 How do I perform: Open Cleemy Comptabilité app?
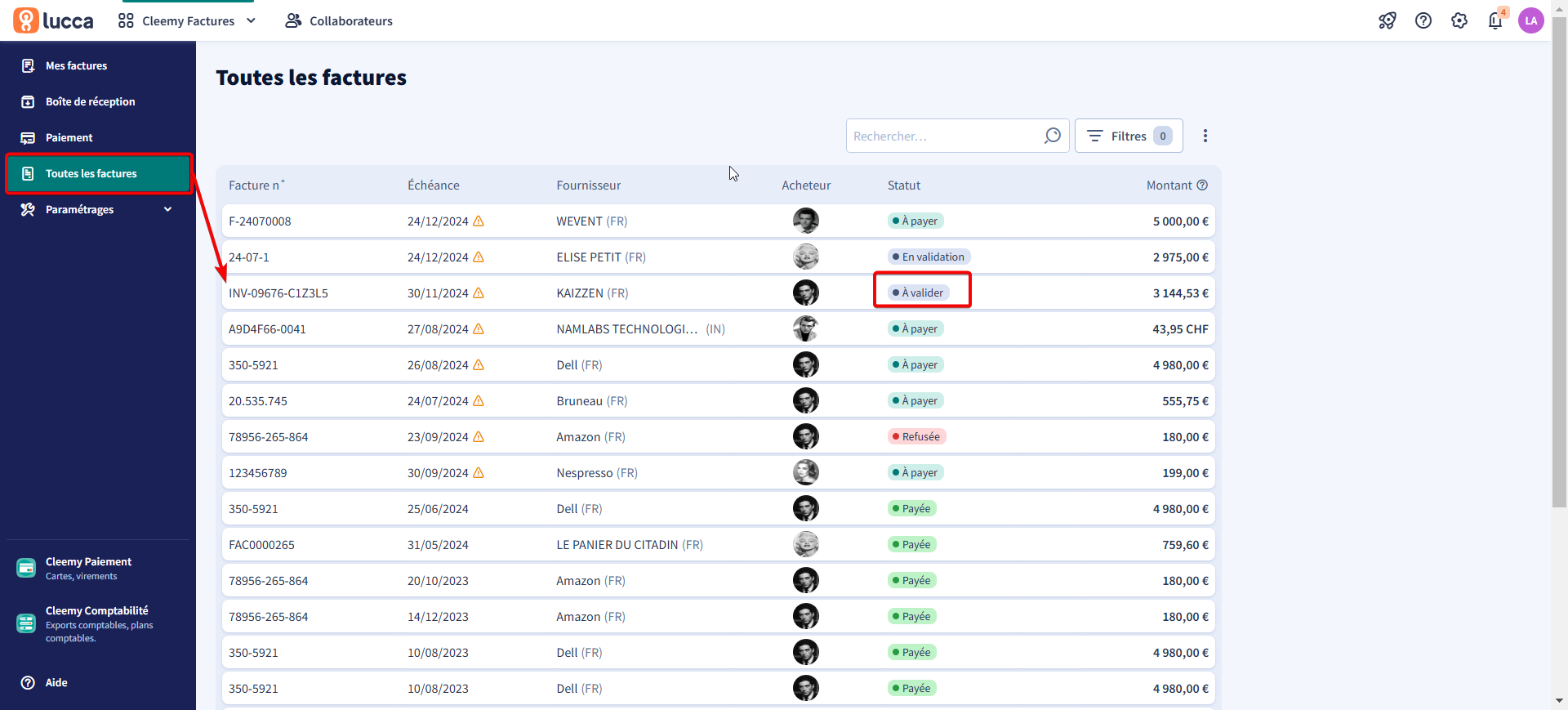coord(98,623)
